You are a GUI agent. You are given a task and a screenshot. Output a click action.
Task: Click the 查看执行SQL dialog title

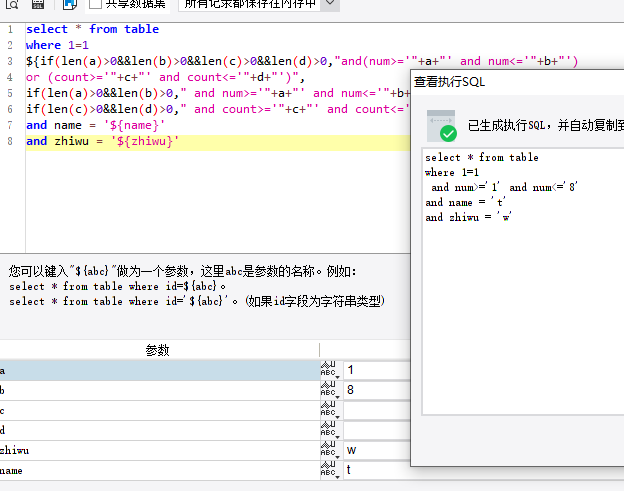click(x=449, y=82)
